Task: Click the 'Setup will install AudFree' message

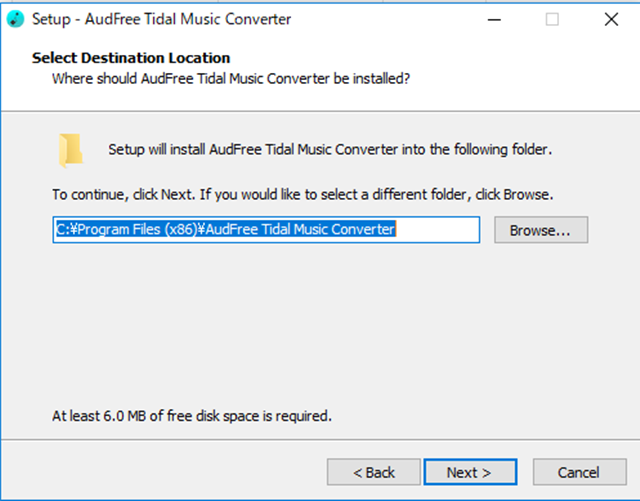Action: [330, 150]
